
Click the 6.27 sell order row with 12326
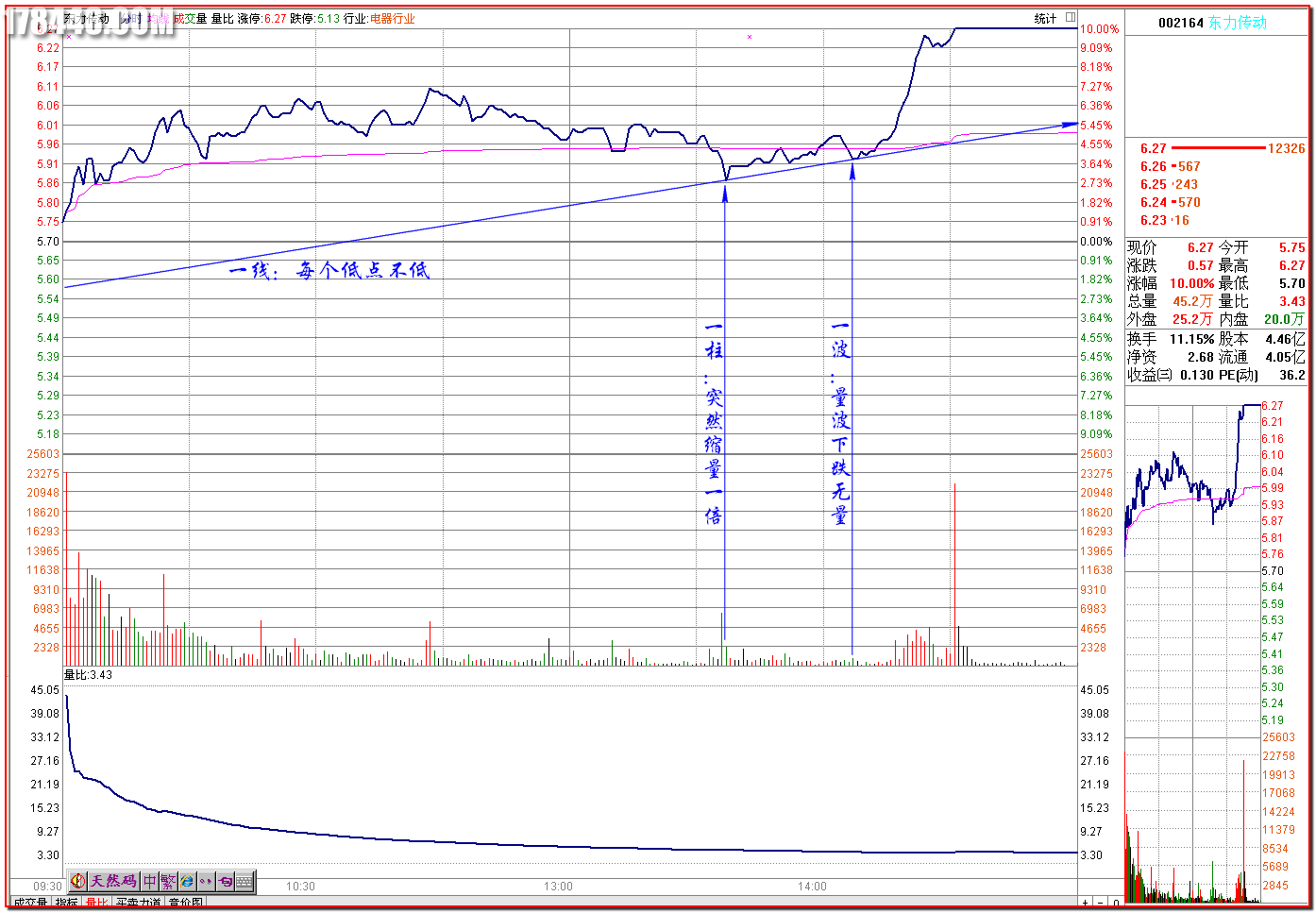tap(1223, 148)
